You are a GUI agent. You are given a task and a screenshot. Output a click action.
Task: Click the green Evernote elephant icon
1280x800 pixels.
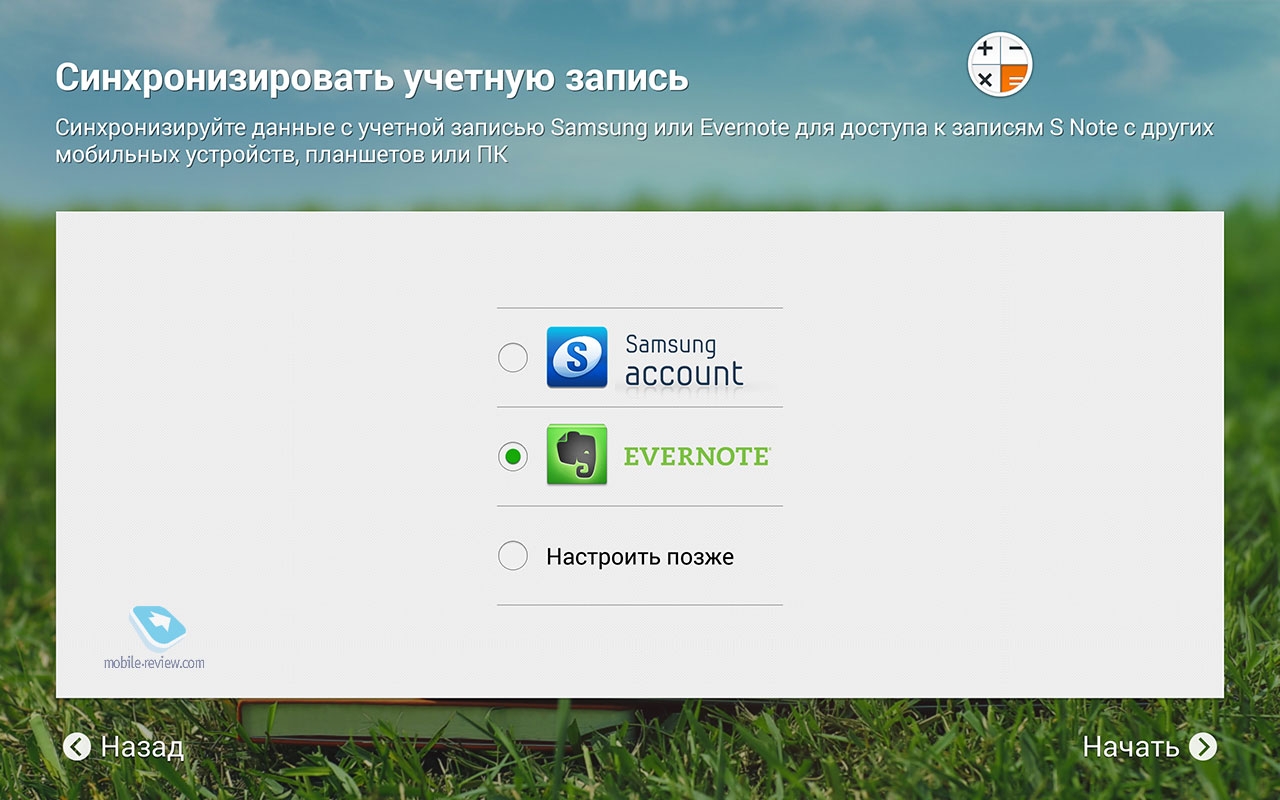click(x=577, y=455)
